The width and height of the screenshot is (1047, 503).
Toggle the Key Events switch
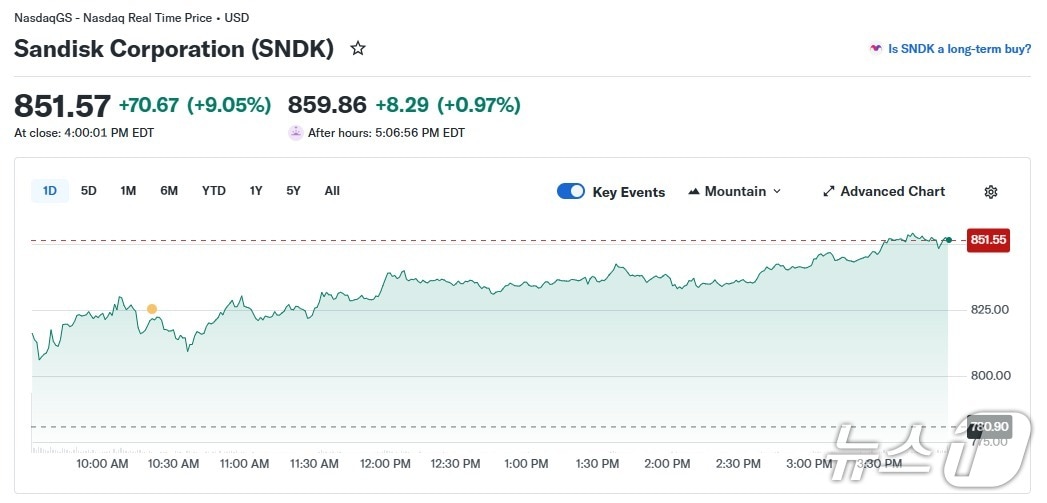pyautogui.click(x=571, y=192)
